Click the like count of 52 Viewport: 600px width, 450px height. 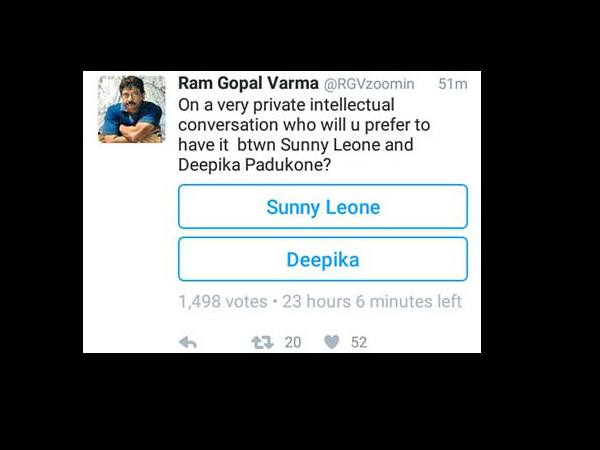pyautogui.click(x=359, y=342)
